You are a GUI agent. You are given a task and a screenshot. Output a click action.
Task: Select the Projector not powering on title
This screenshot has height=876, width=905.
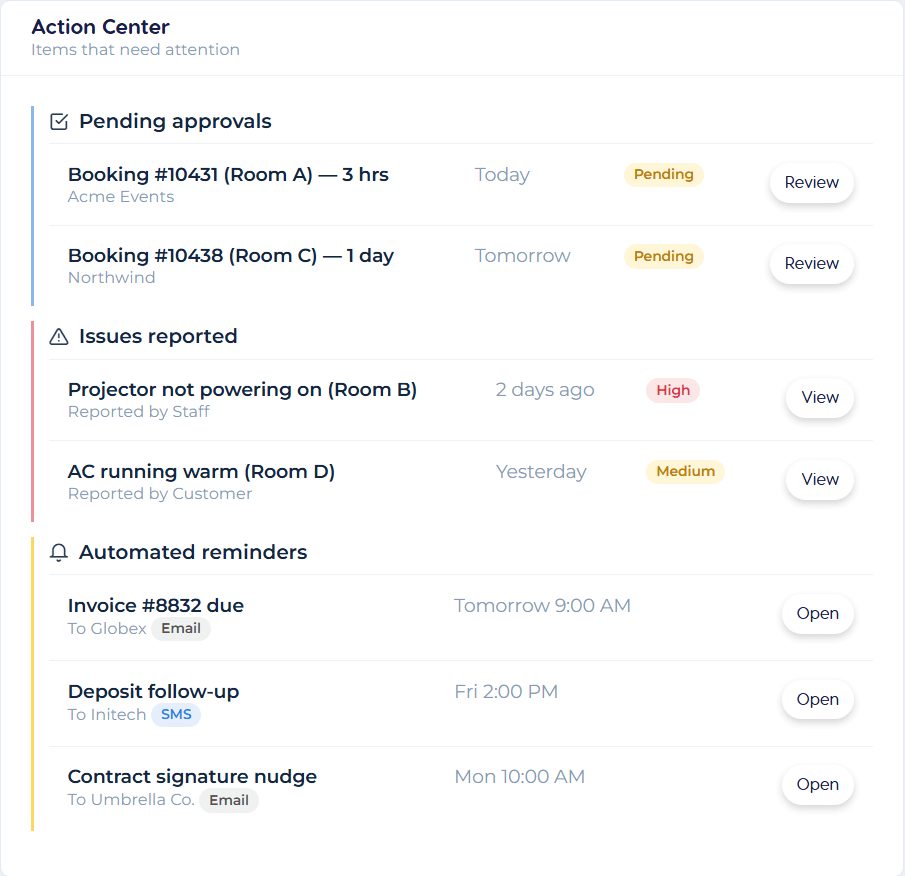[x=242, y=390]
